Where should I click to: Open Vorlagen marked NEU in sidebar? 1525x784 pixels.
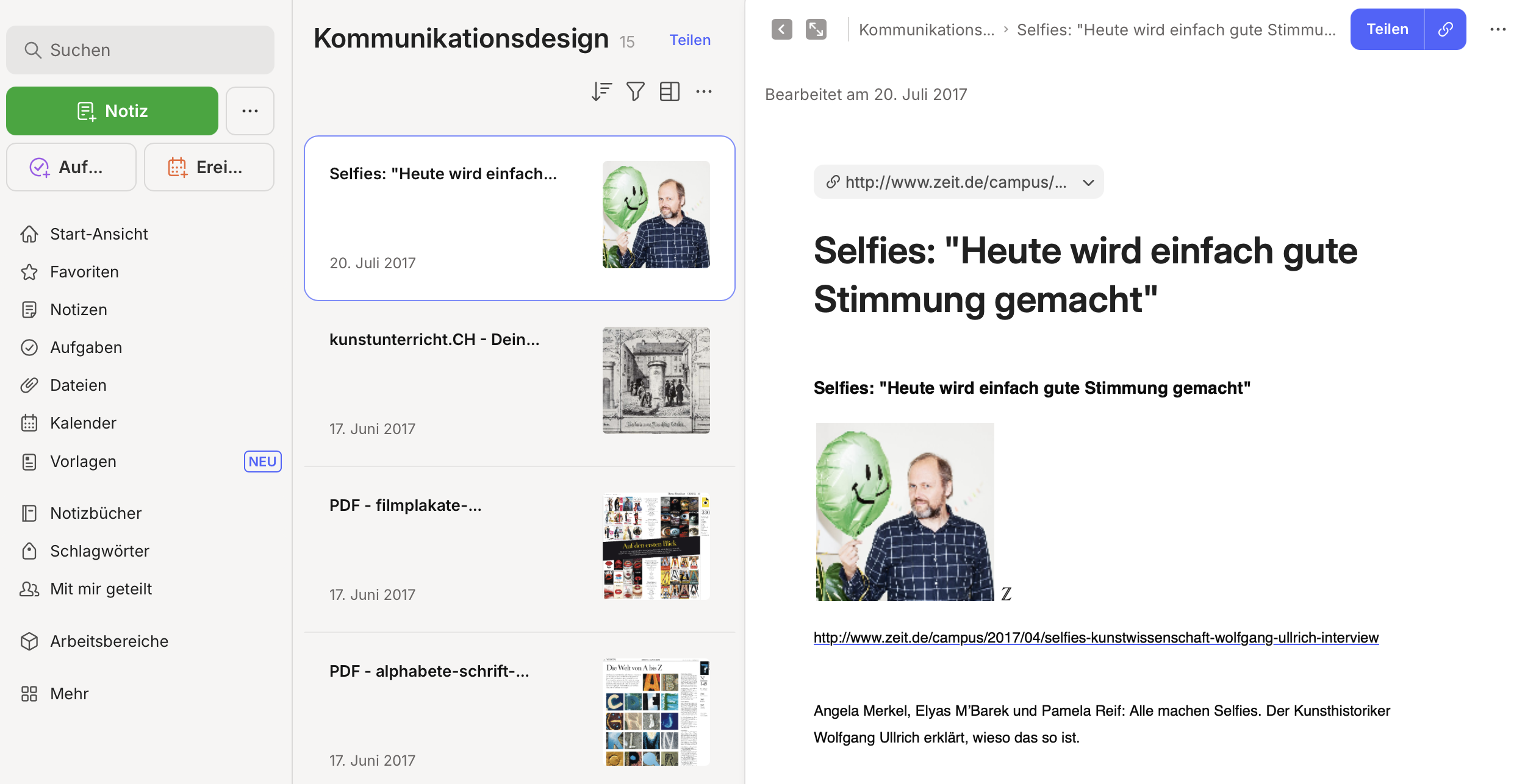(x=83, y=461)
